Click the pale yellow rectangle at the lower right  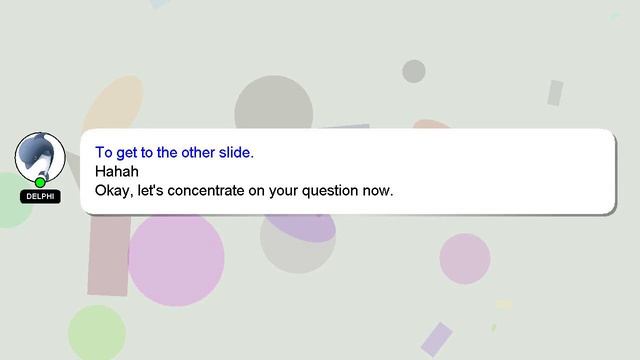[x=504, y=304]
